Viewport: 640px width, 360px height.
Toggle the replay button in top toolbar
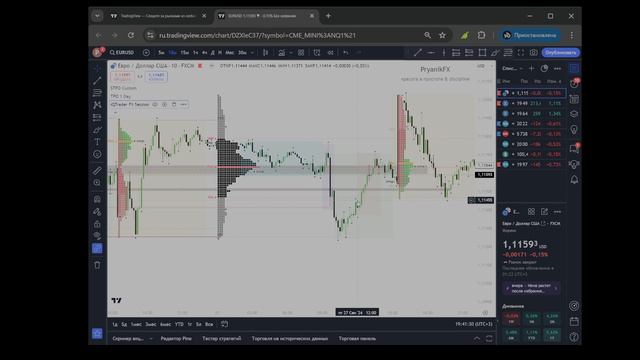coord(330,53)
